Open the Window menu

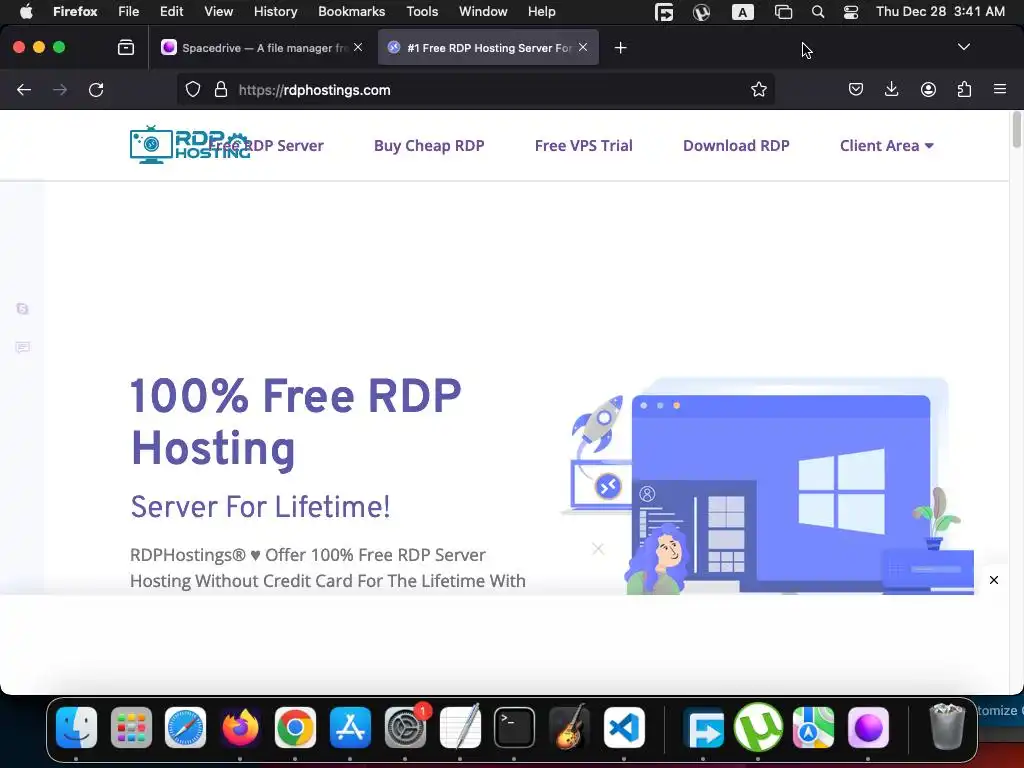pos(483,12)
